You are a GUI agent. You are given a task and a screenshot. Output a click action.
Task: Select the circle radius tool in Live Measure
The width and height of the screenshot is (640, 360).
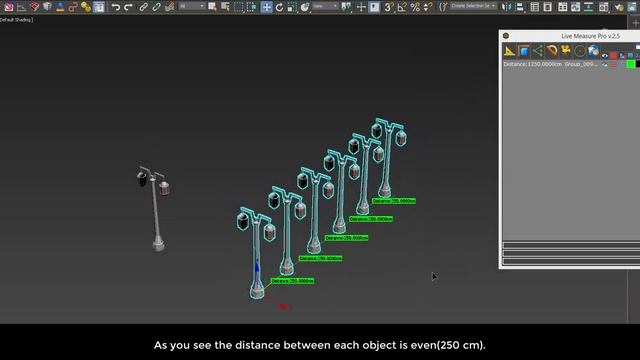(x=580, y=51)
